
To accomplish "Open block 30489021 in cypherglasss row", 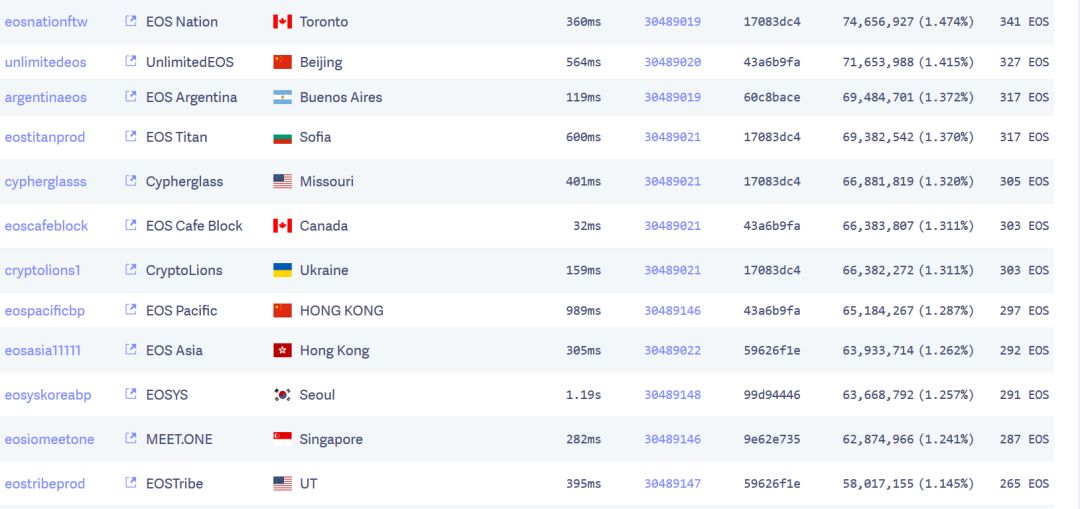I will (672, 182).
